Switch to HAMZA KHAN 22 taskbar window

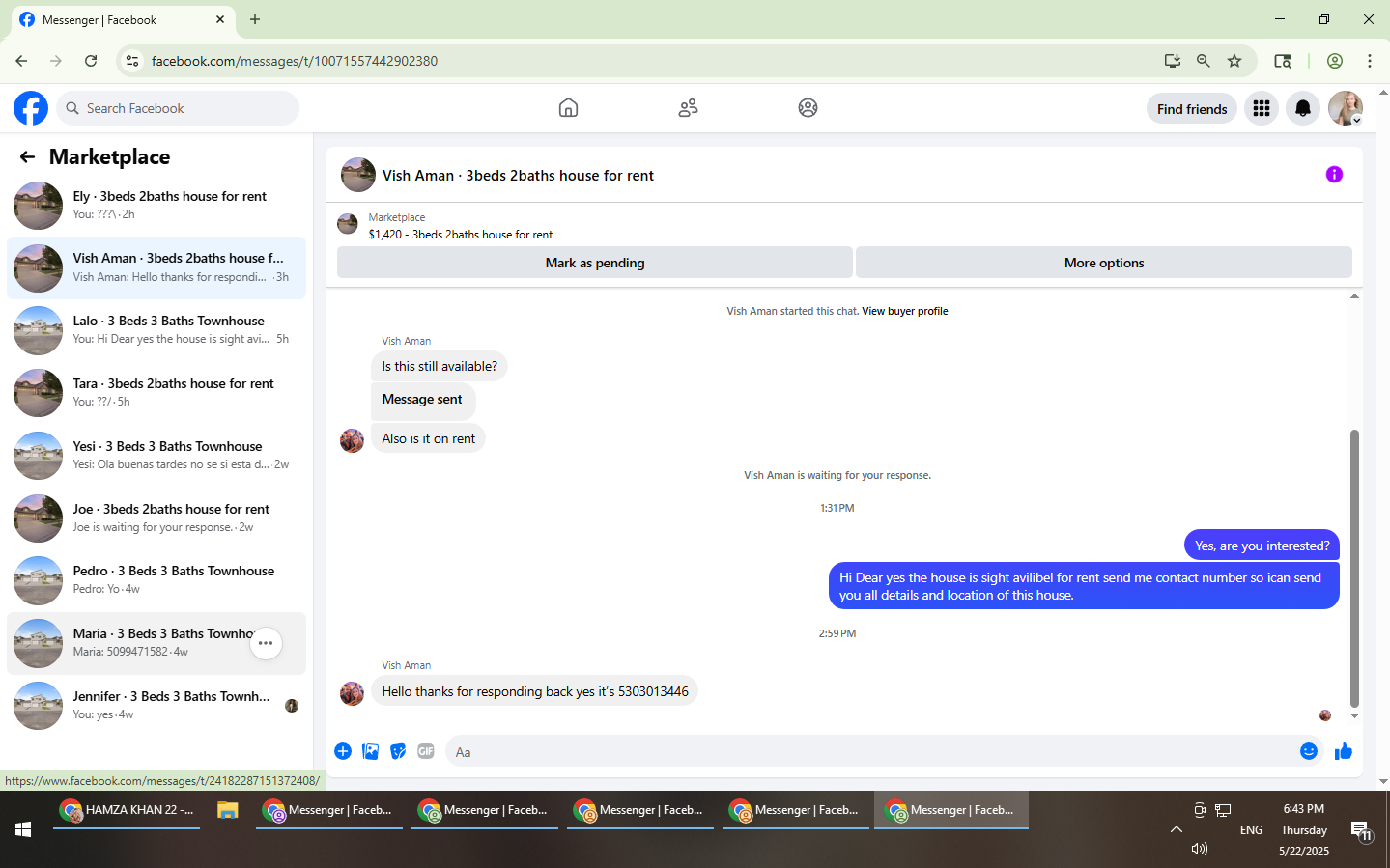coord(127,810)
